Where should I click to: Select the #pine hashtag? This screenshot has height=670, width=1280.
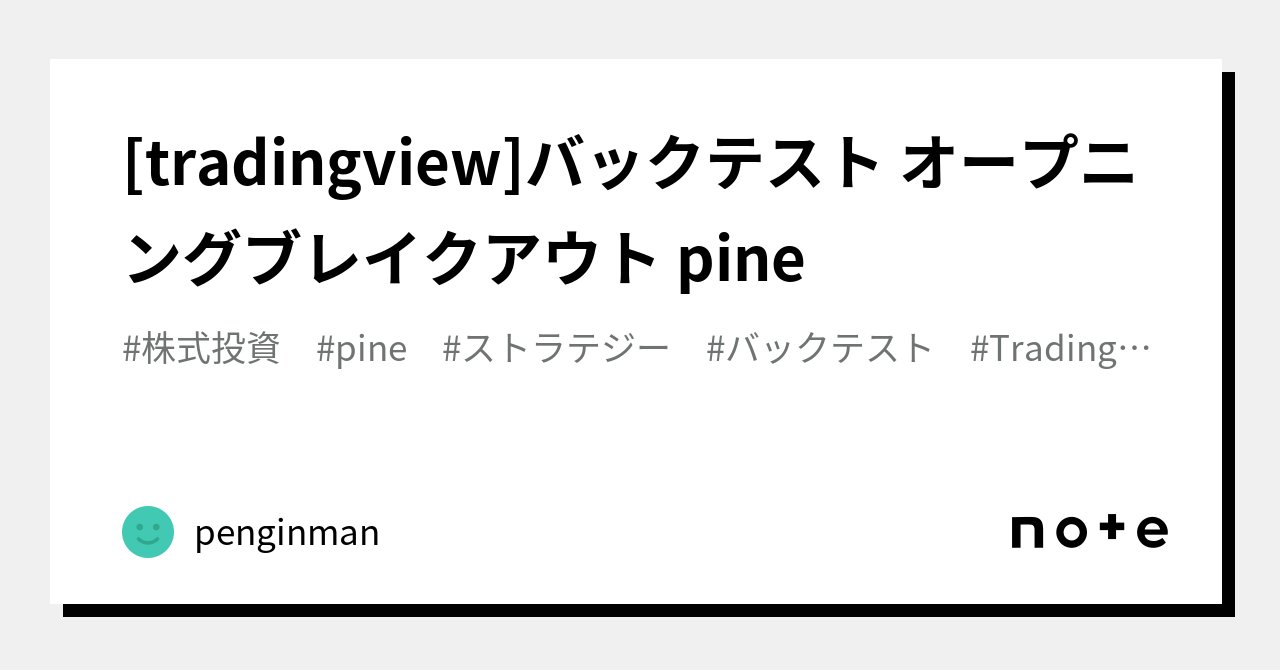(361, 349)
